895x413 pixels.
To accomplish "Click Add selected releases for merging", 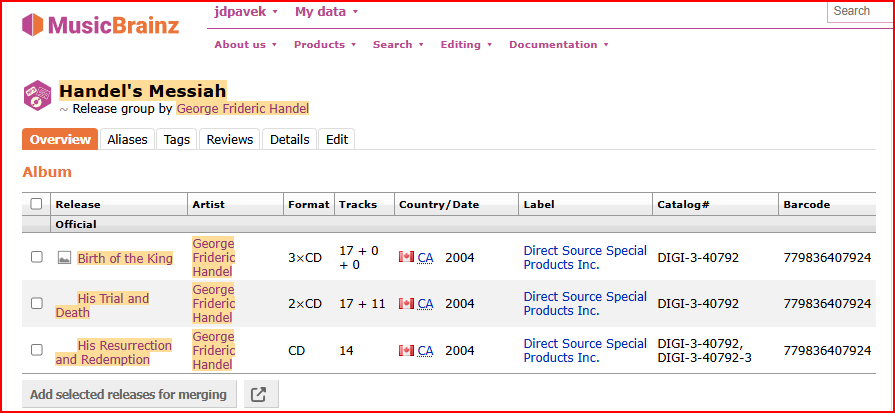I will 128,394.
